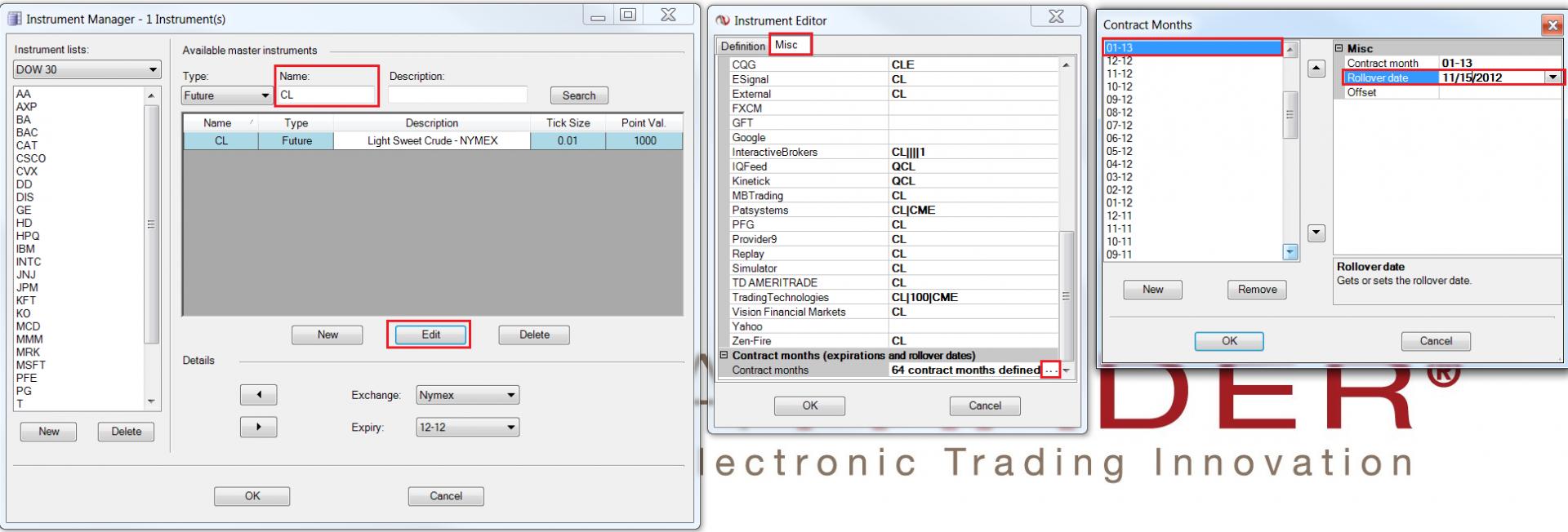Maximize the Instrument Manager window
The image size is (1568, 532).
click(x=628, y=15)
